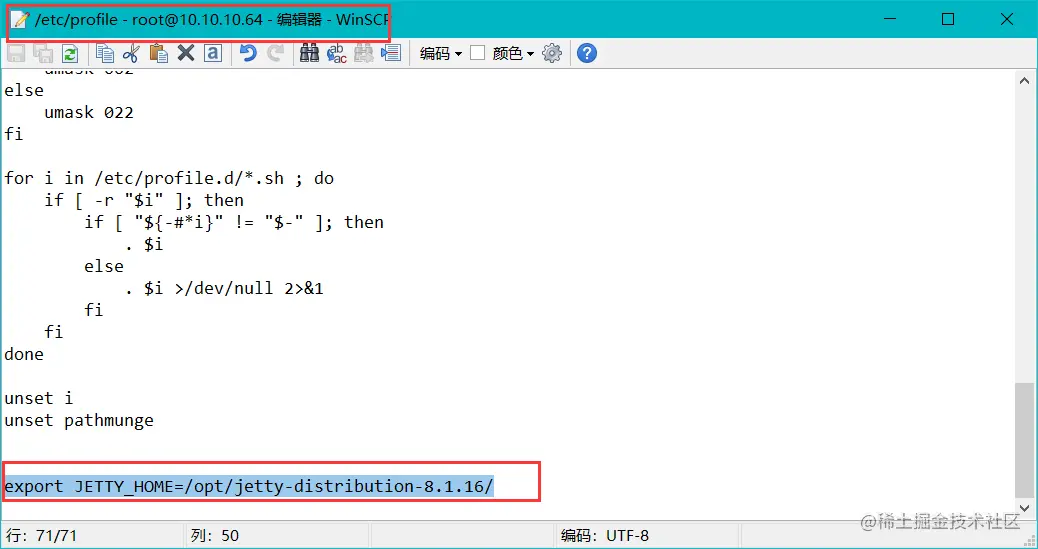The height and width of the screenshot is (549, 1038).
Task: Click the 'unset i' line
Action: [38, 399]
